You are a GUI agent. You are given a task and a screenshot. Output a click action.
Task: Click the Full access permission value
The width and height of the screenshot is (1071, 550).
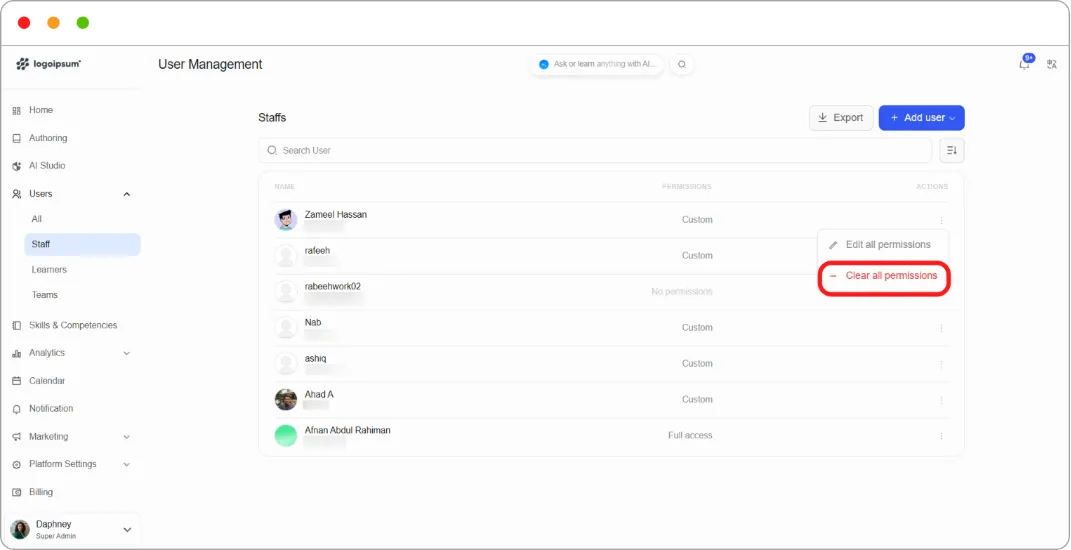coord(690,435)
